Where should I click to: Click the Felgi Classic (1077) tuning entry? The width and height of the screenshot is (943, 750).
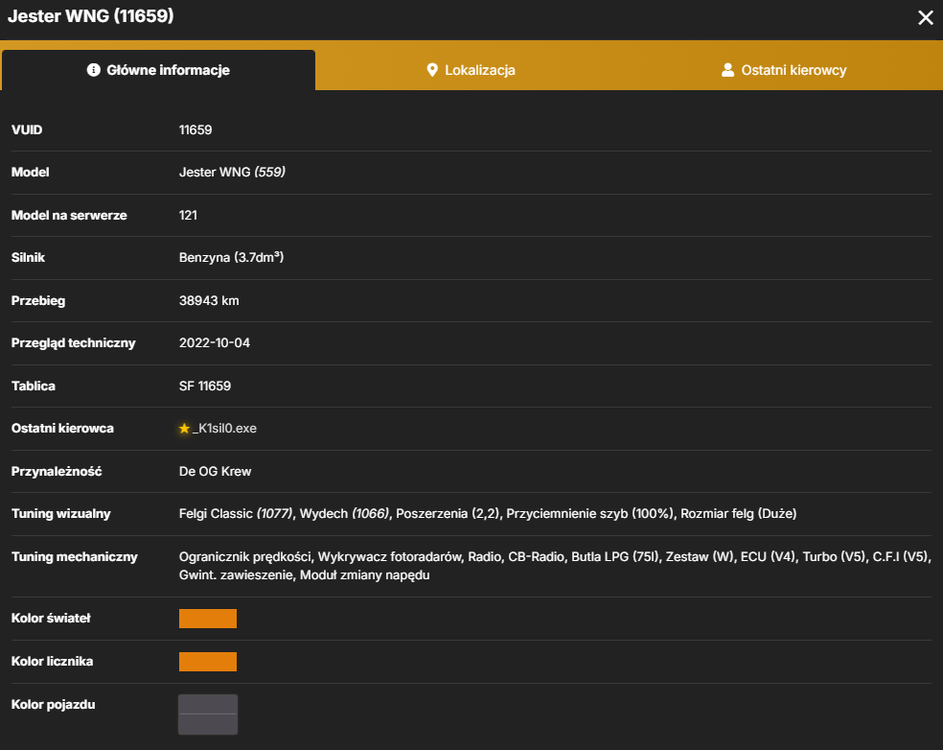pyautogui.click(x=235, y=514)
